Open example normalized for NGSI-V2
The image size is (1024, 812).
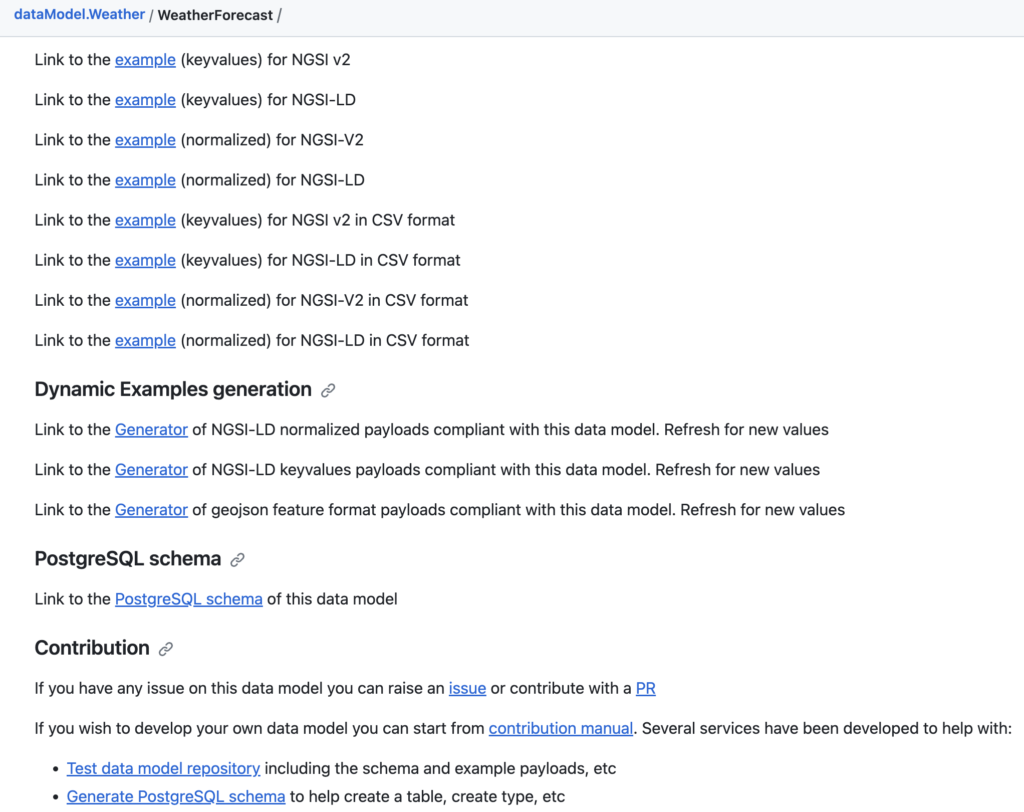pyautogui.click(x=145, y=140)
